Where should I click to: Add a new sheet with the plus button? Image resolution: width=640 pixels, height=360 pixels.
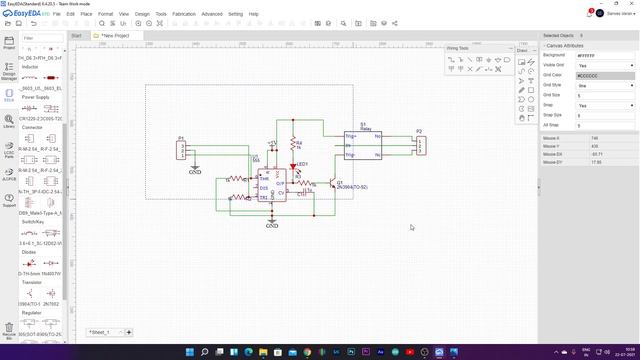coord(129,333)
